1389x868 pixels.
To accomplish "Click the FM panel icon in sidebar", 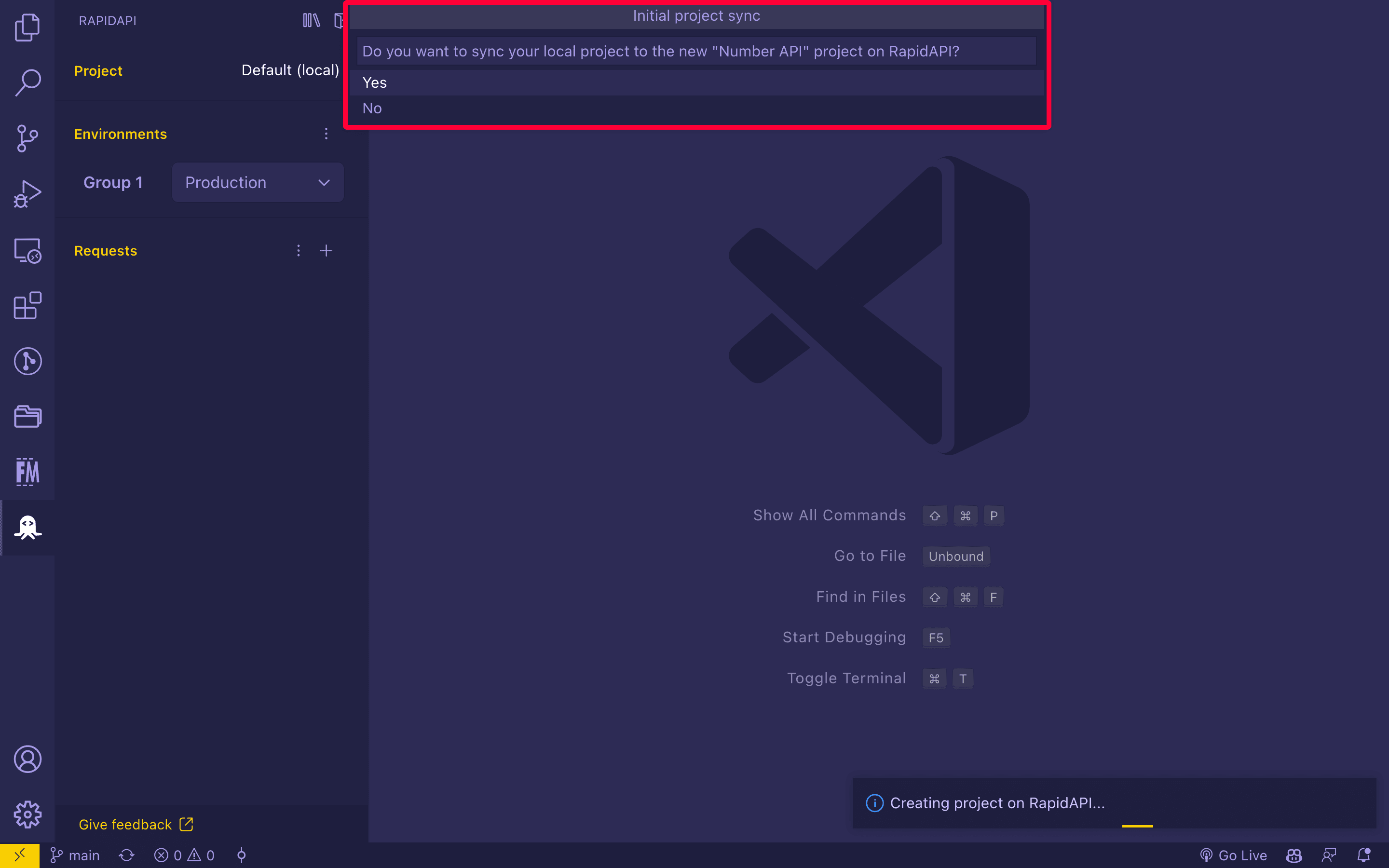I will click(27, 470).
